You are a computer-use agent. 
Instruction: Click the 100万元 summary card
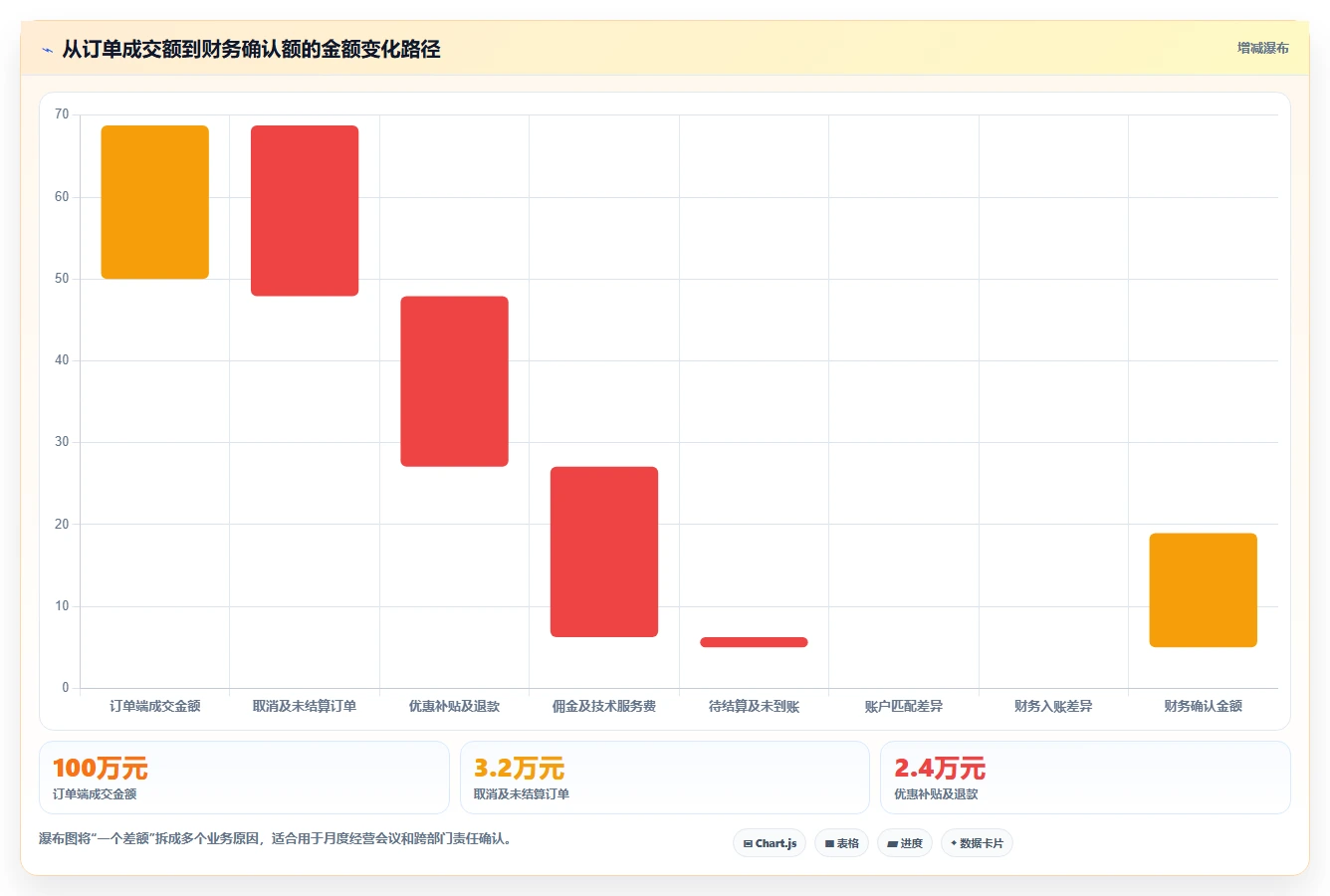244,778
